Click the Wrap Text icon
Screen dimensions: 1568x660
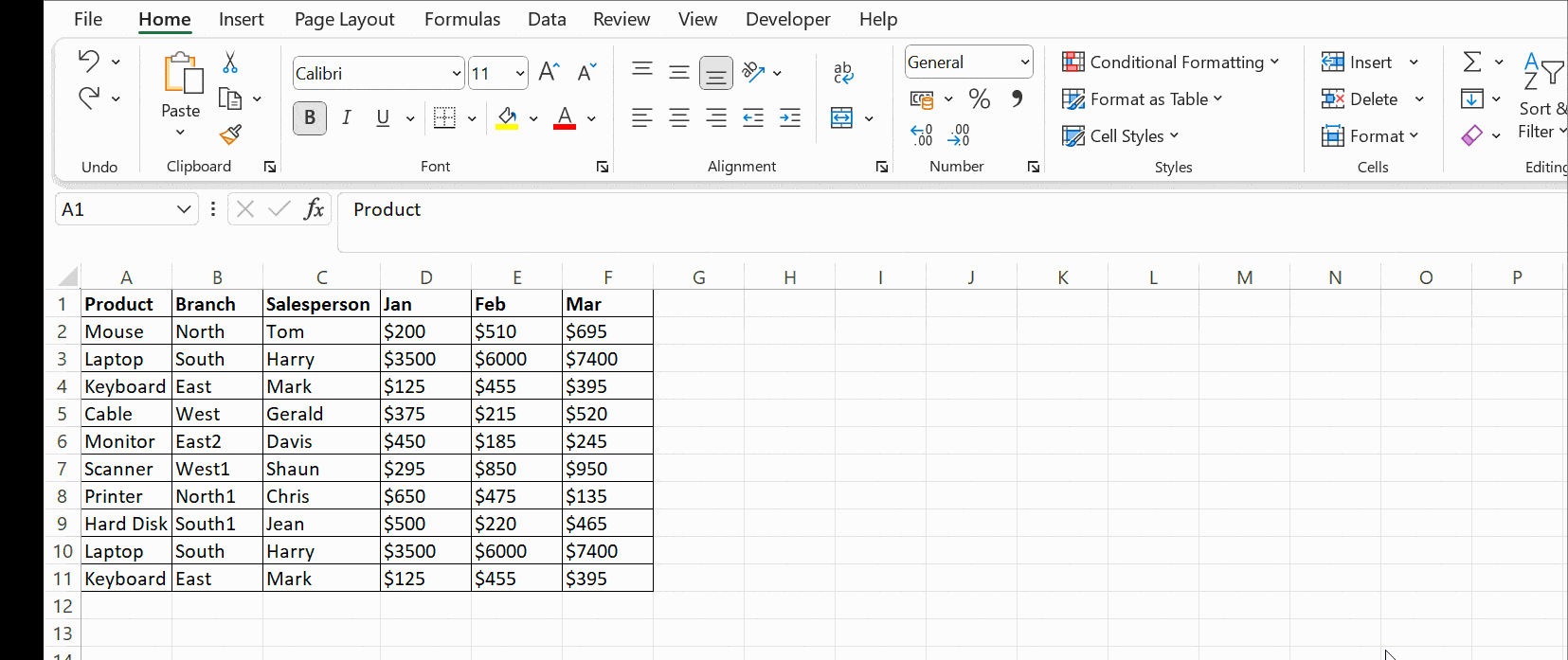click(842, 73)
